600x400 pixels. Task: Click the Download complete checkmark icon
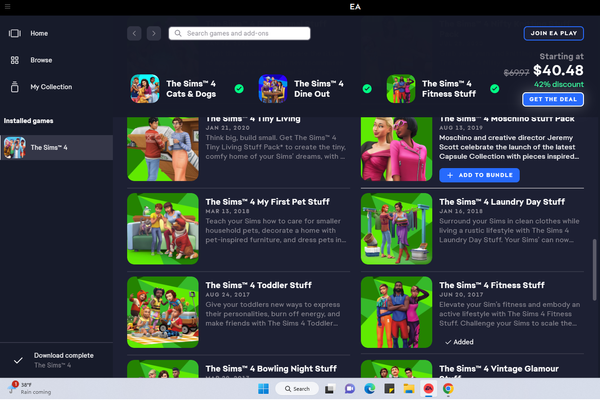pyautogui.click(x=18, y=360)
